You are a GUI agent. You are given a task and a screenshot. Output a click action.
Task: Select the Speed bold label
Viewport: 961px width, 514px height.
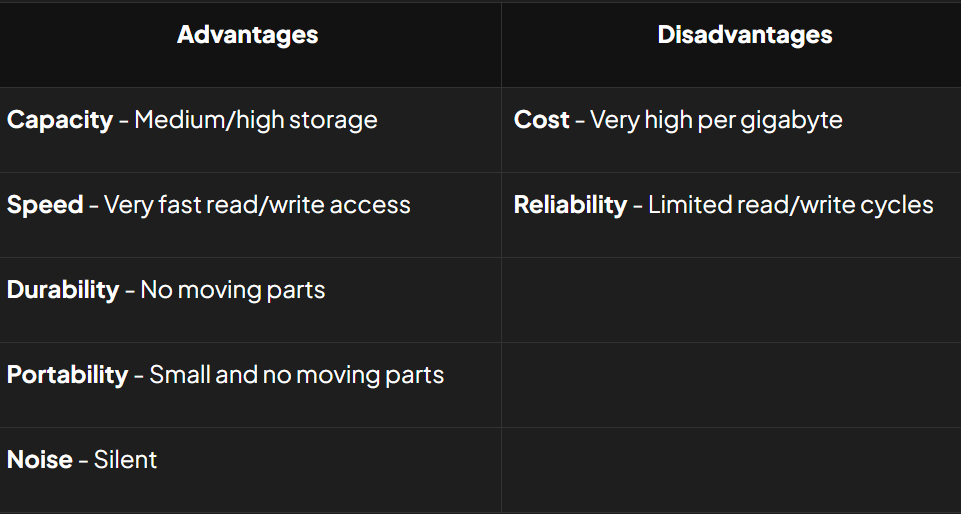(45, 205)
